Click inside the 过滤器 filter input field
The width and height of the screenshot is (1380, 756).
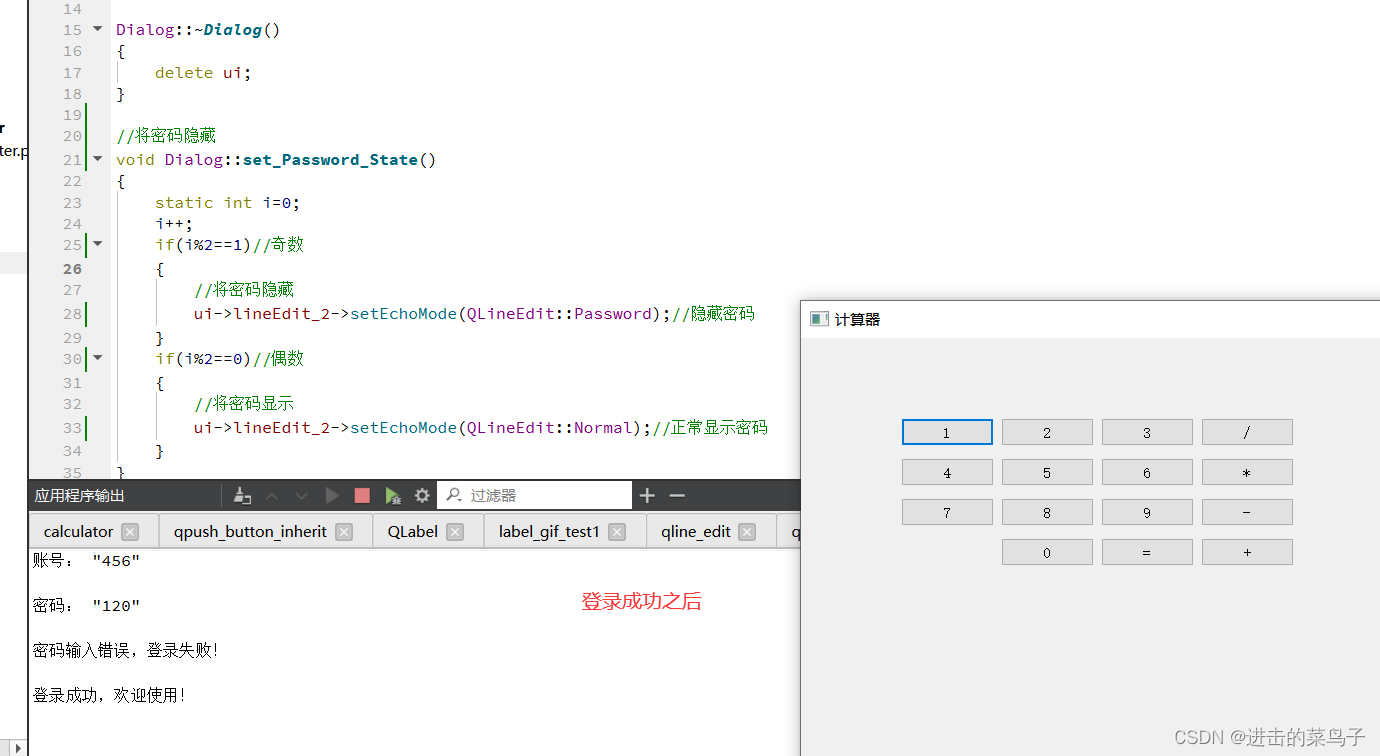(x=550, y=494)
